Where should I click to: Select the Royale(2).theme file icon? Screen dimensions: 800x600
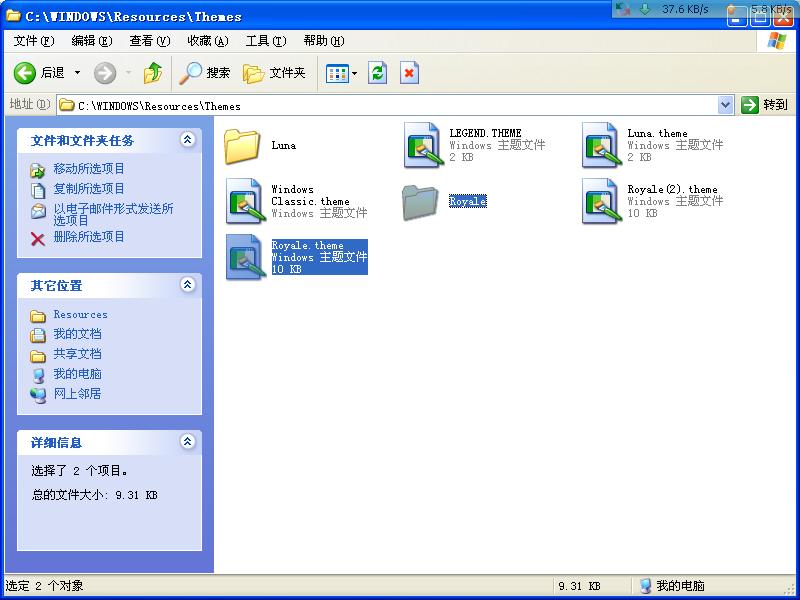point(601,201)
